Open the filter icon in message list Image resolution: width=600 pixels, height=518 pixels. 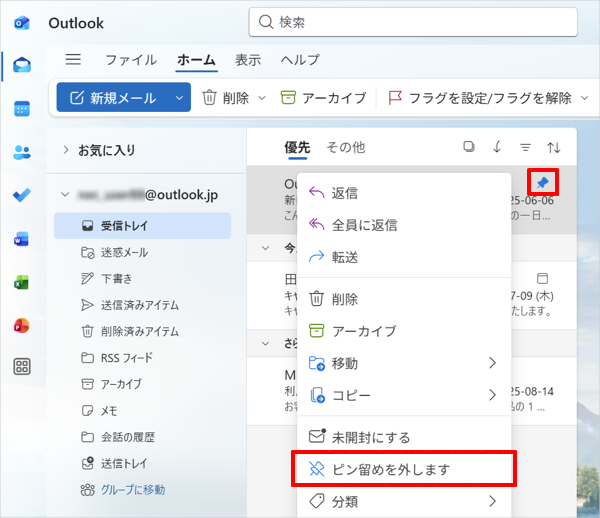pos(525,147)
